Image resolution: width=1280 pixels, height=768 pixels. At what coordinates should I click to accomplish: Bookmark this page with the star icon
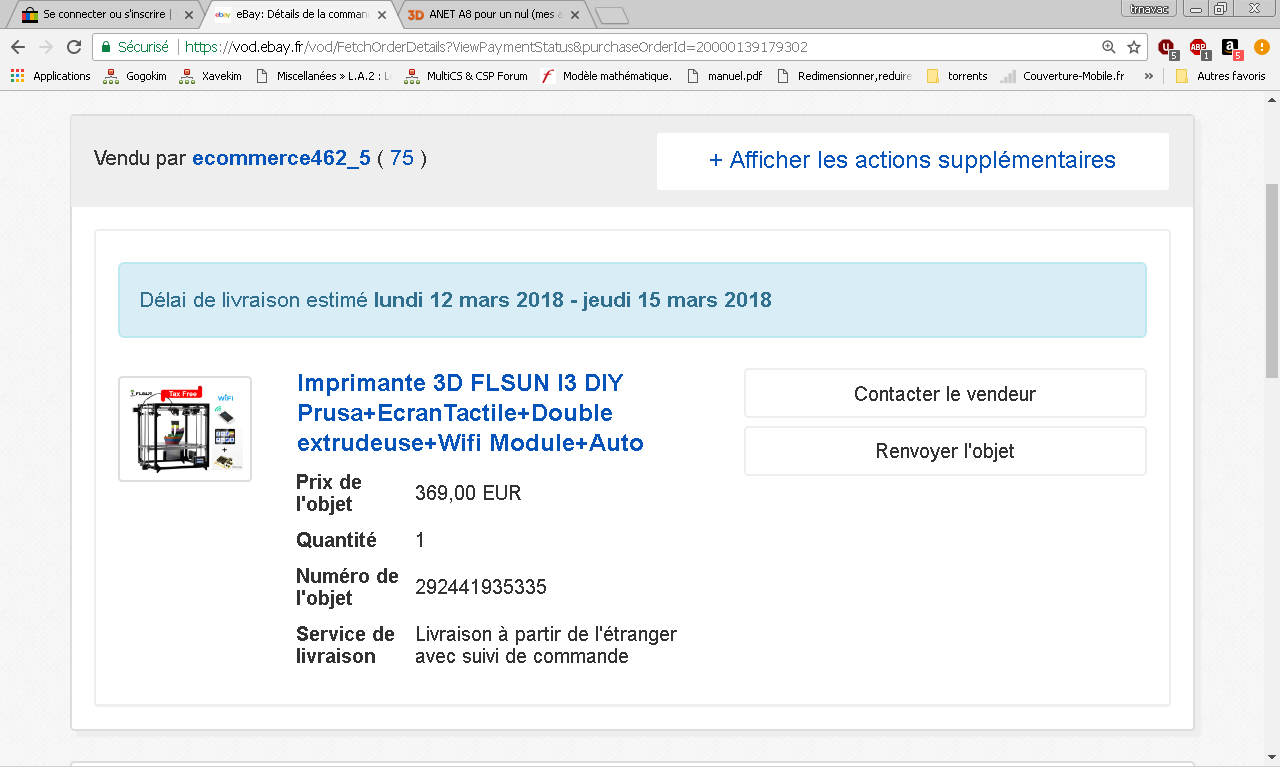[1134, 47]
